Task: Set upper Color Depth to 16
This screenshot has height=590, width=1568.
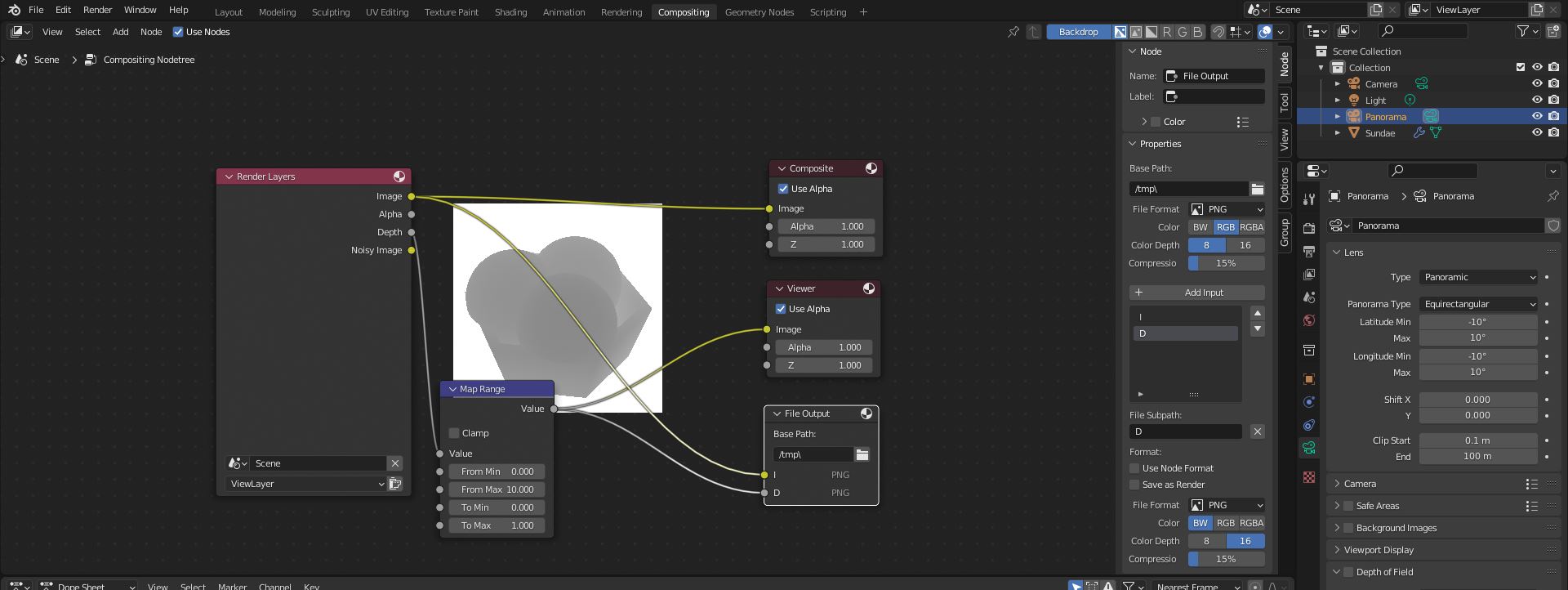Action: coord(1245,245)
